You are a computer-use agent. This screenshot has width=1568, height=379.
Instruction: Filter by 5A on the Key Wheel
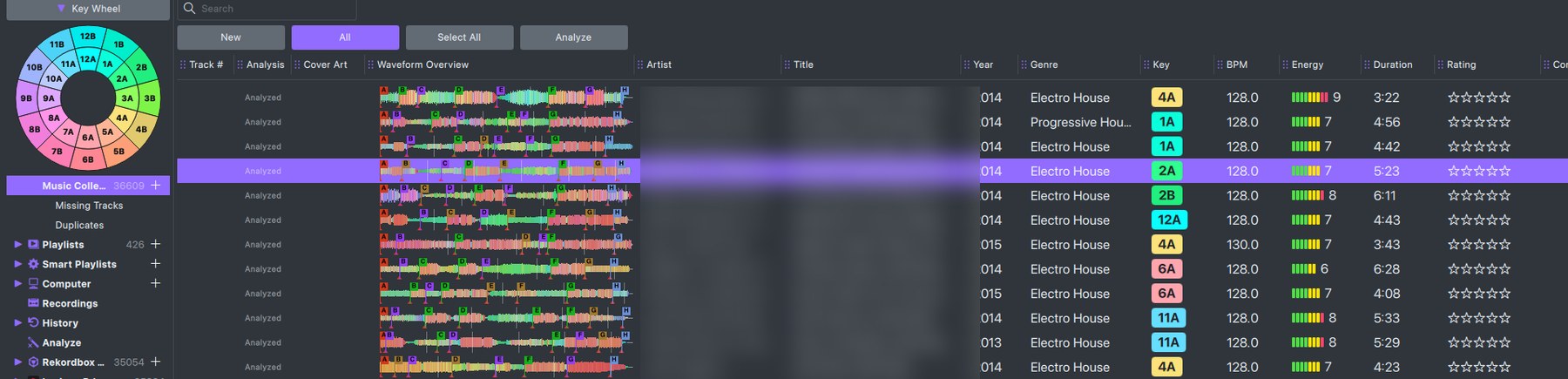point(107,132)
